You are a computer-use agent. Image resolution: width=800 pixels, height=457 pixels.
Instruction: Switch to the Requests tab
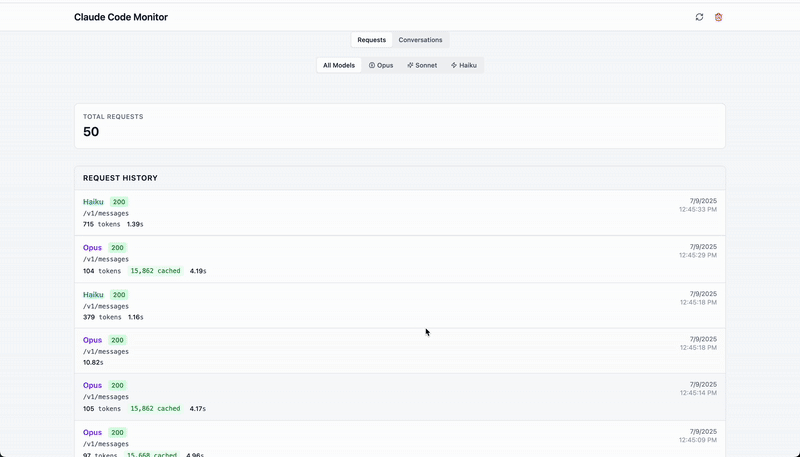click(x=371, y=40)
